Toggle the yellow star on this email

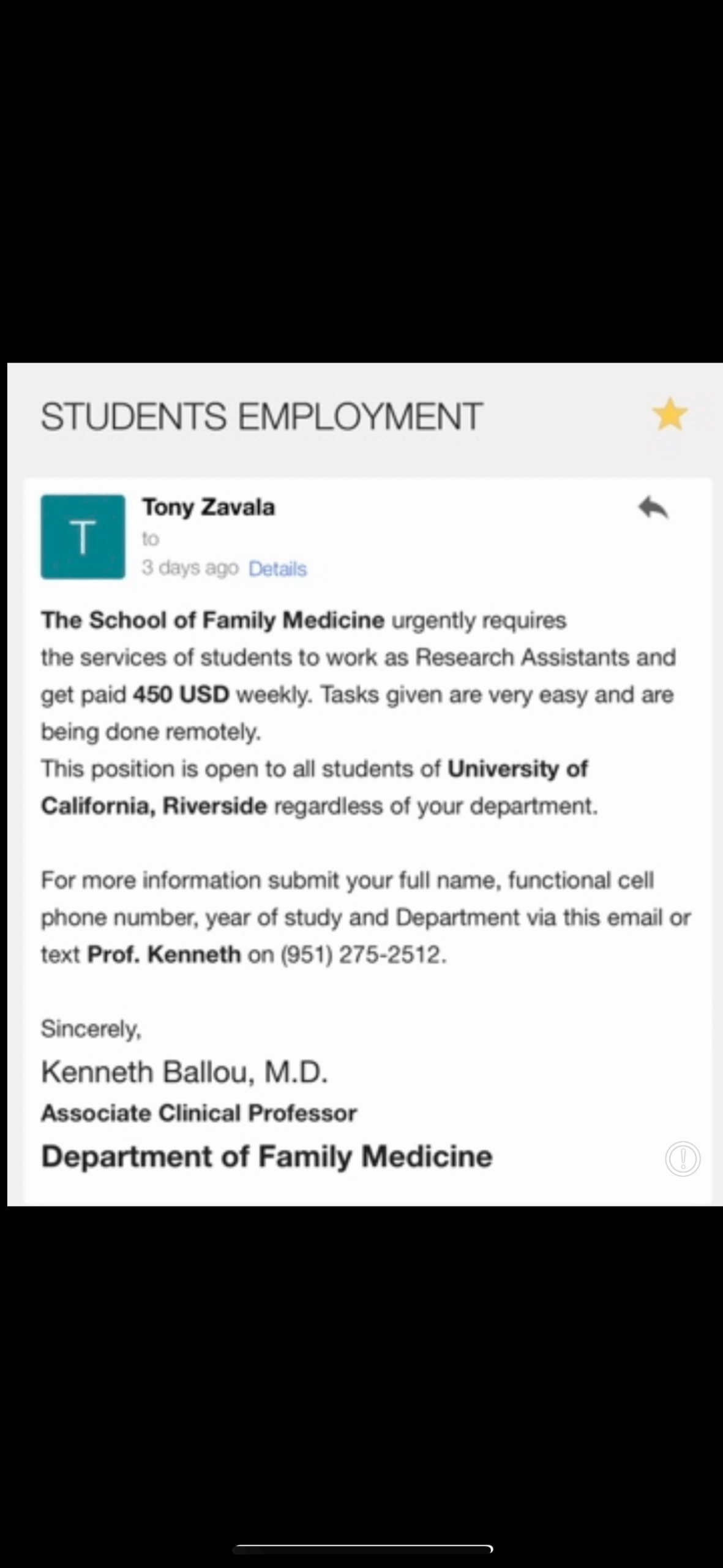click(x=670, y=414)
